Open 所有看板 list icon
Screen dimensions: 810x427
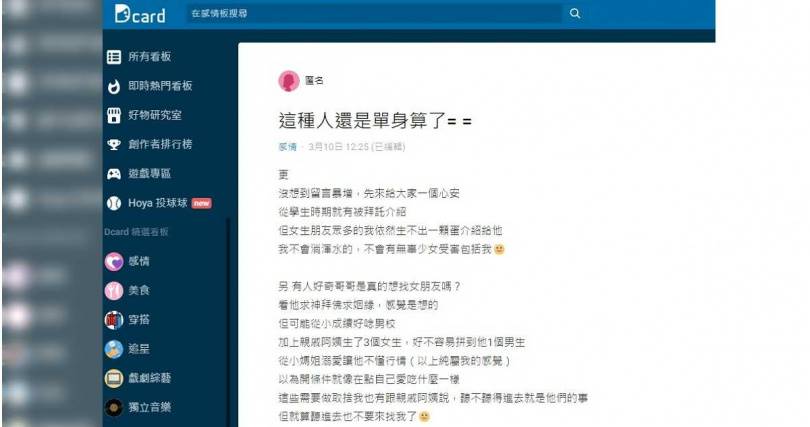[114, 57]
